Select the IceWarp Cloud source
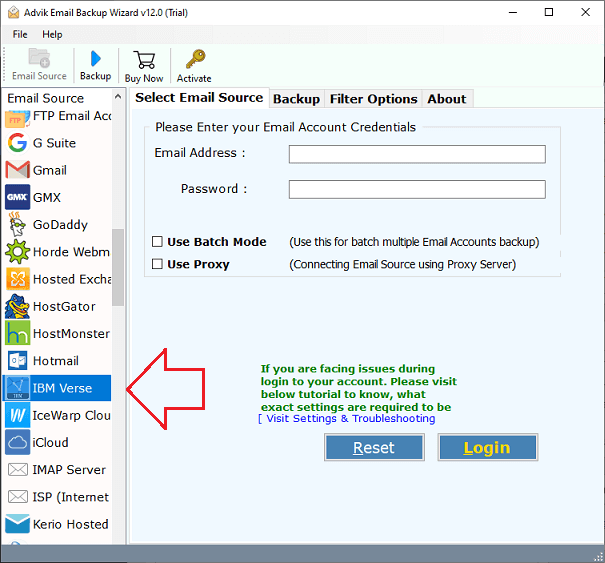The image size is (605, 563). pyautogui.click(x=59, y=415)
